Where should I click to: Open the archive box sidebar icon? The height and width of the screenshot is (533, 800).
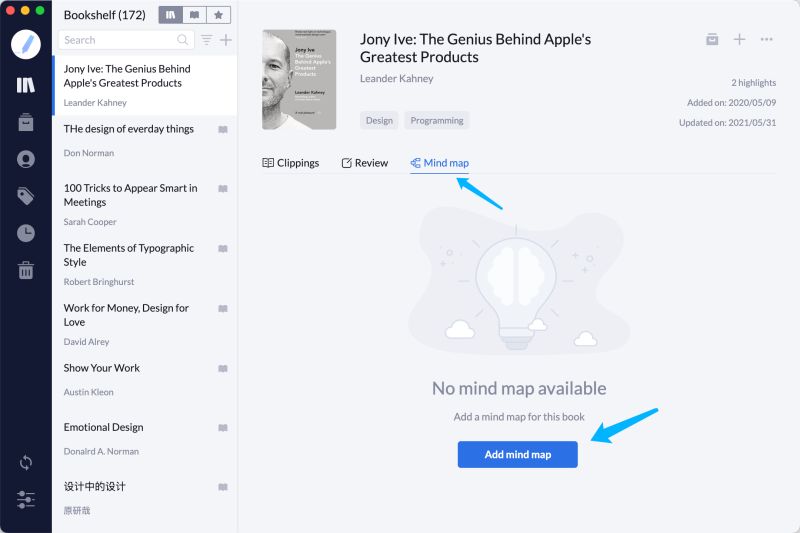pos(26,122)
